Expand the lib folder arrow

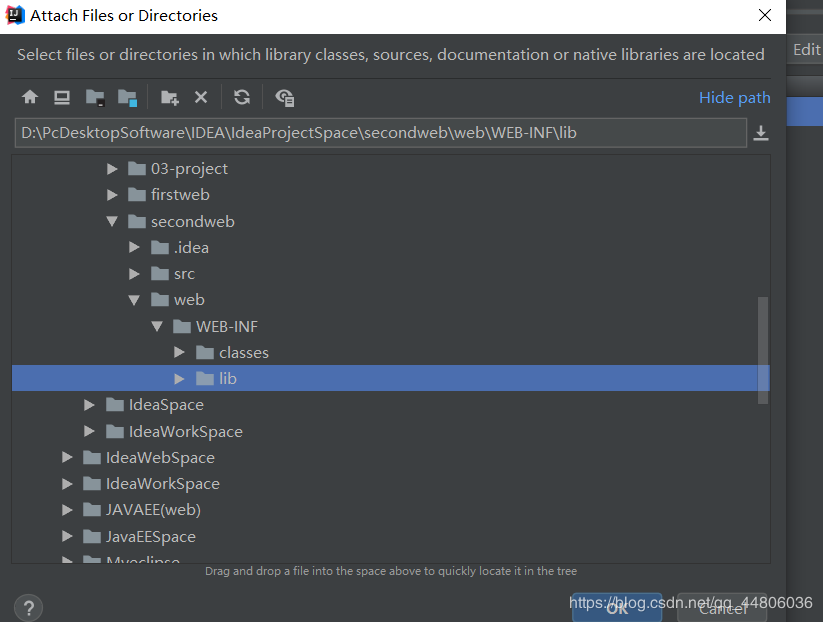[179, 378]
